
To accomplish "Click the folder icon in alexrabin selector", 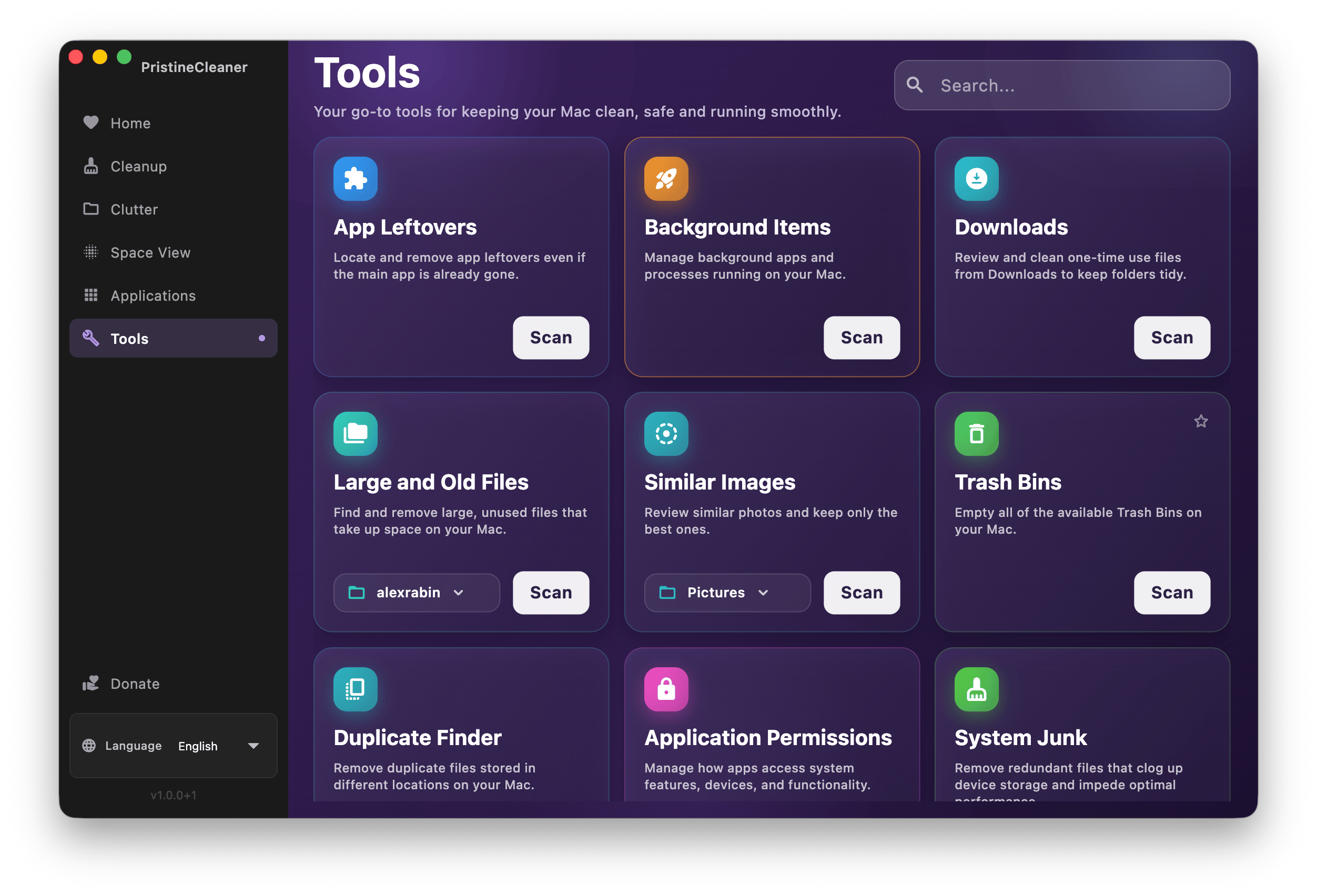I will 357,593.
